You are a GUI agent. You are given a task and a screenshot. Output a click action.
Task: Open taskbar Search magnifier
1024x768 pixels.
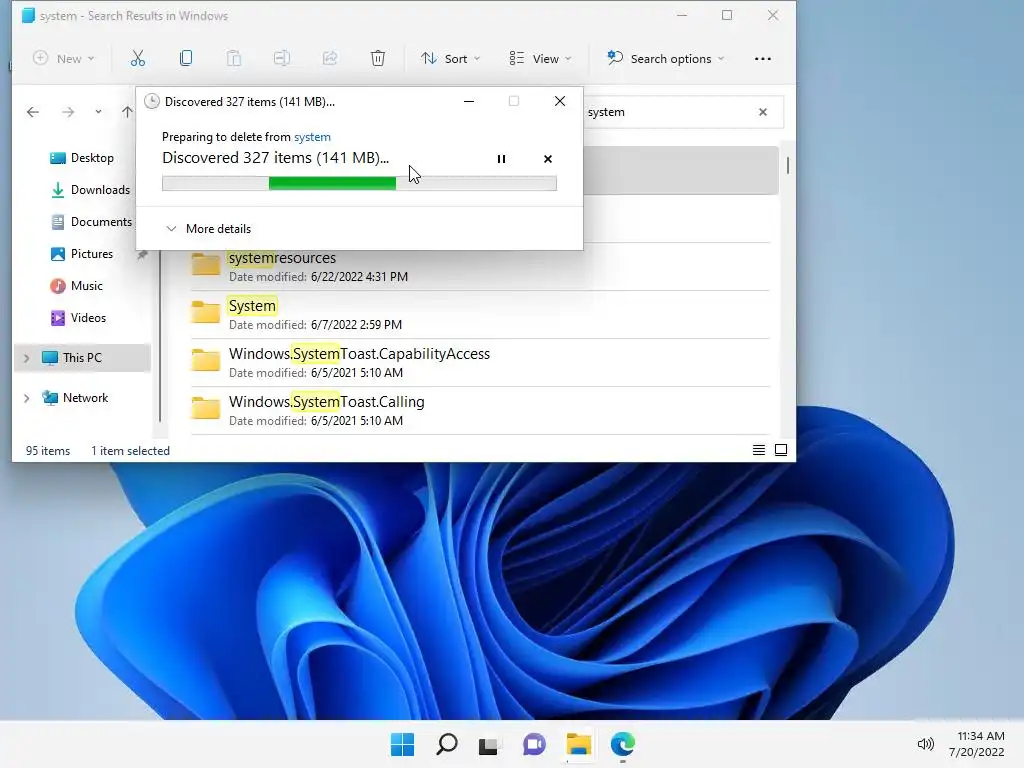point(447,744)
